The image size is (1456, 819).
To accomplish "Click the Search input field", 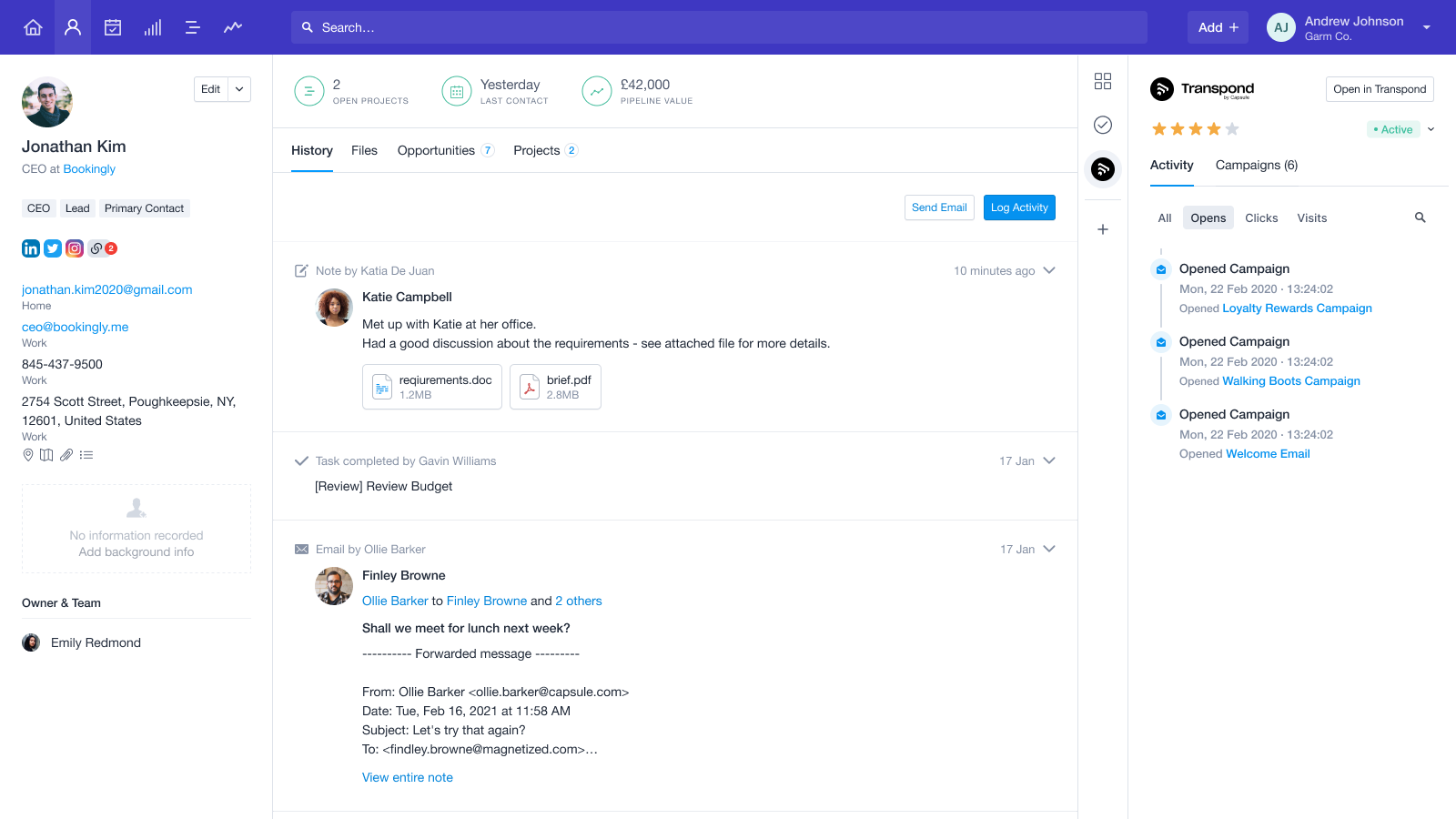I will tap(719, 27).
